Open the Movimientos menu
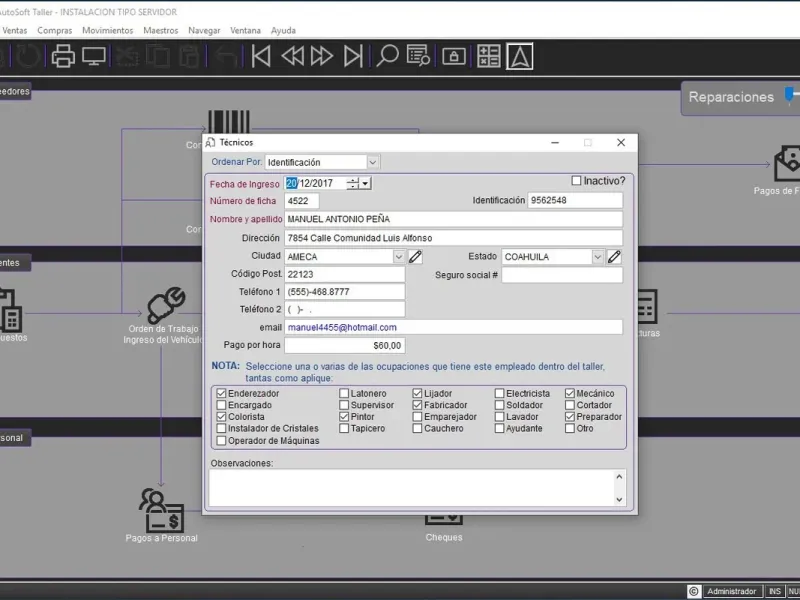The image size is (800, 600). (108, 31)
